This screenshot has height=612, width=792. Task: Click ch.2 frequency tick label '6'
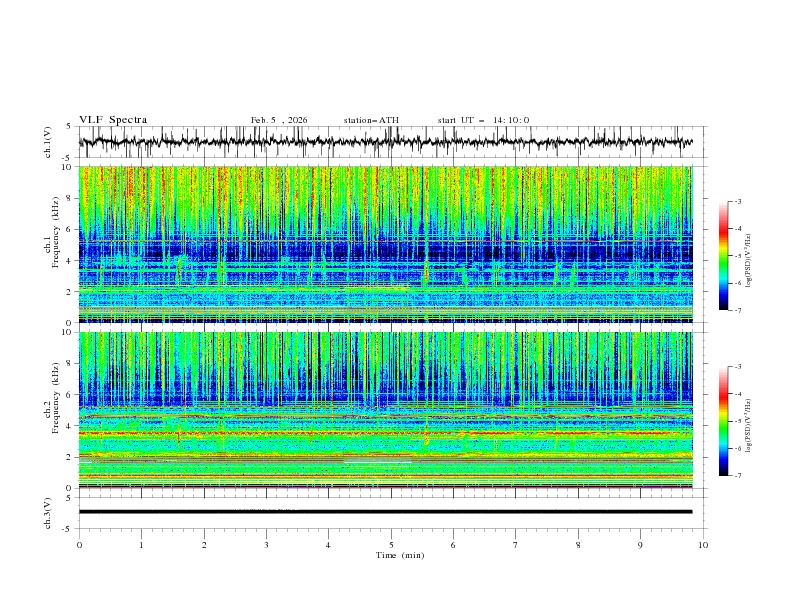[70, 394]
